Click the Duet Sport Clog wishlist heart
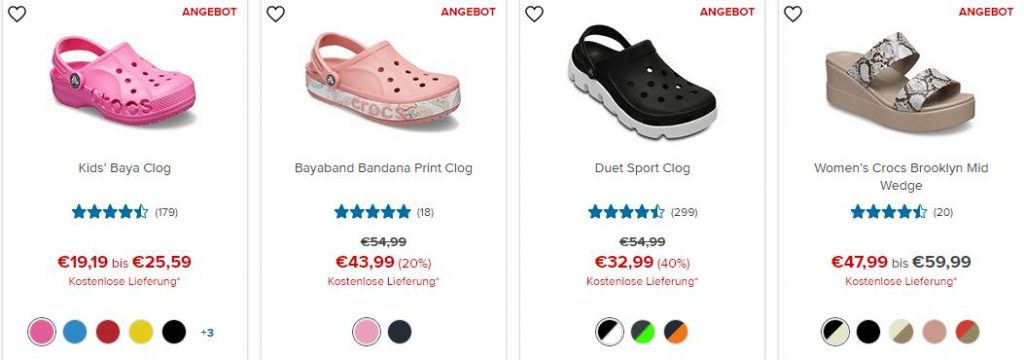 coord(534,14)
